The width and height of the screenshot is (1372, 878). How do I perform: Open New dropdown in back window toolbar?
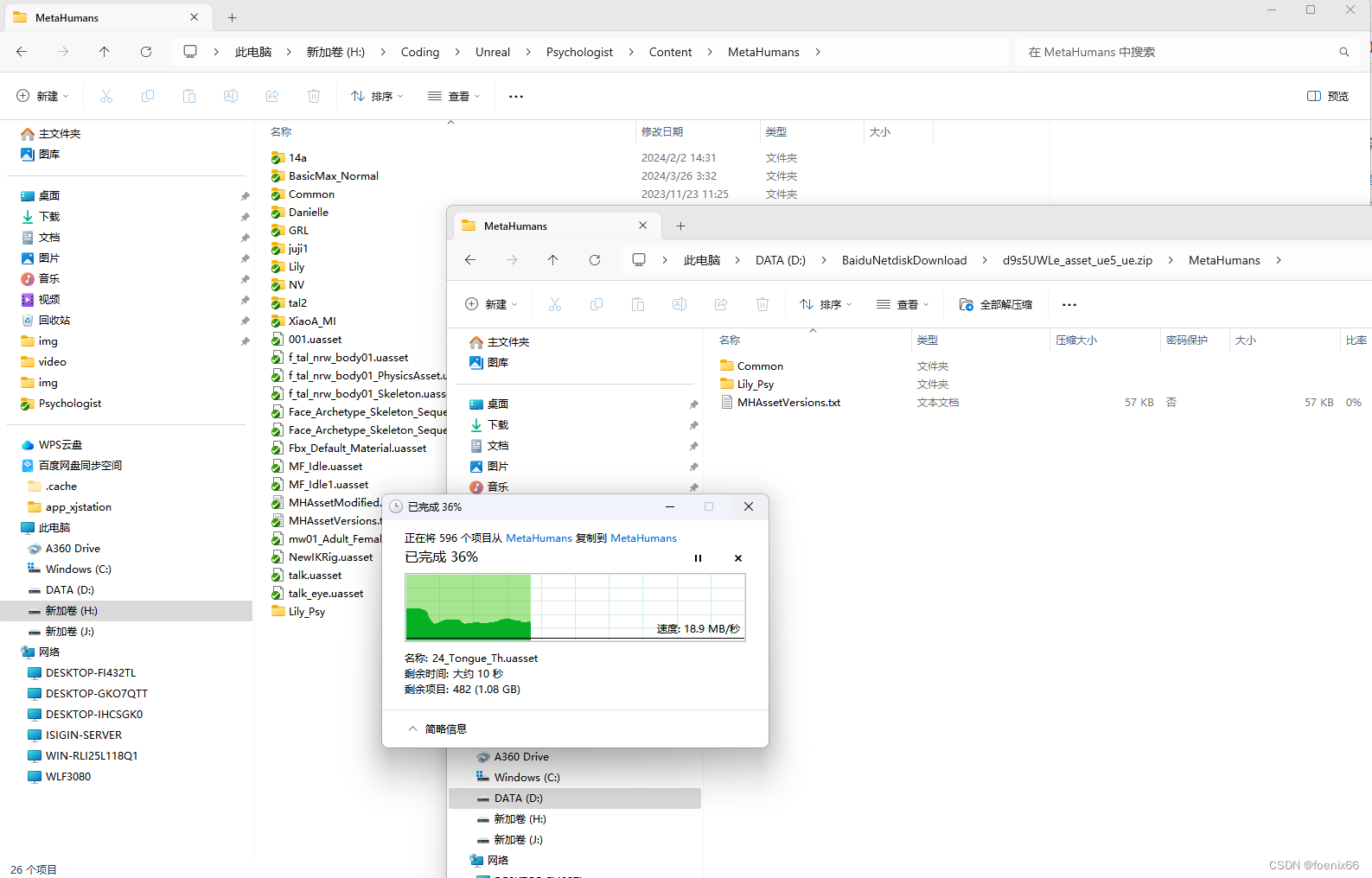click(x=43, y=96)
